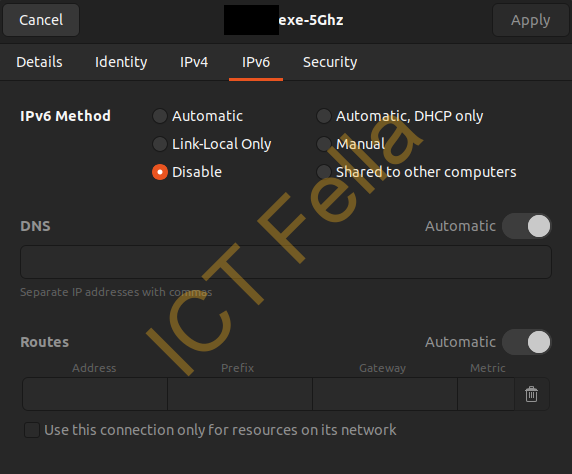The image size is (572, 474).
Task: Click the route Address field
Action: click(95, 394)
